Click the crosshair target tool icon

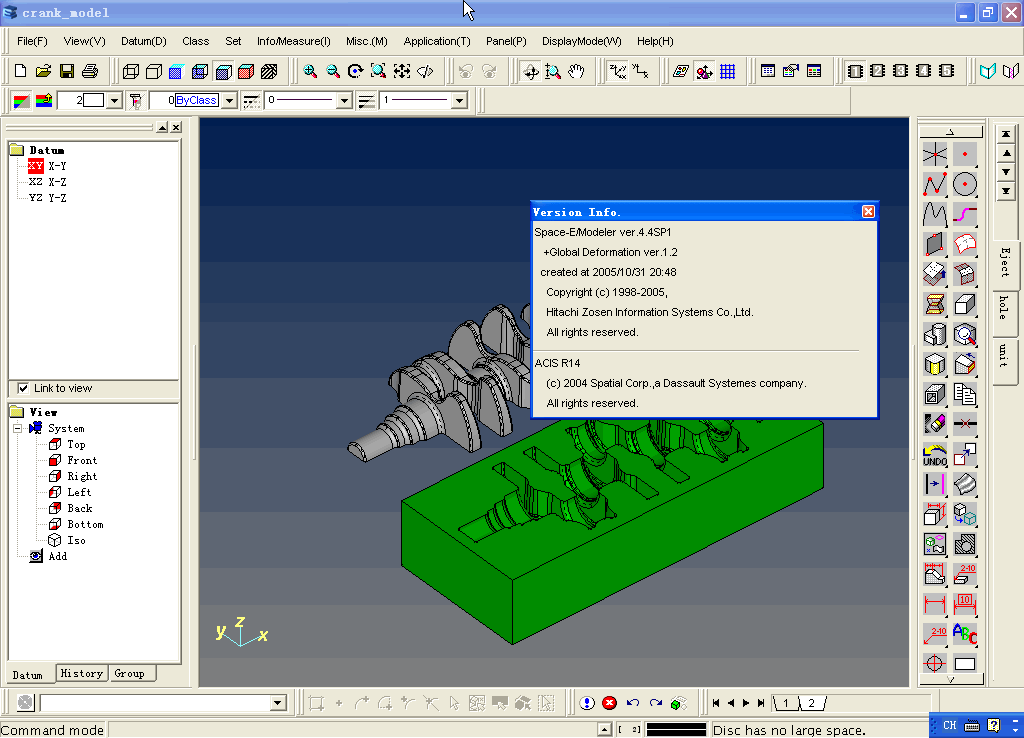(x=935, y=664)
